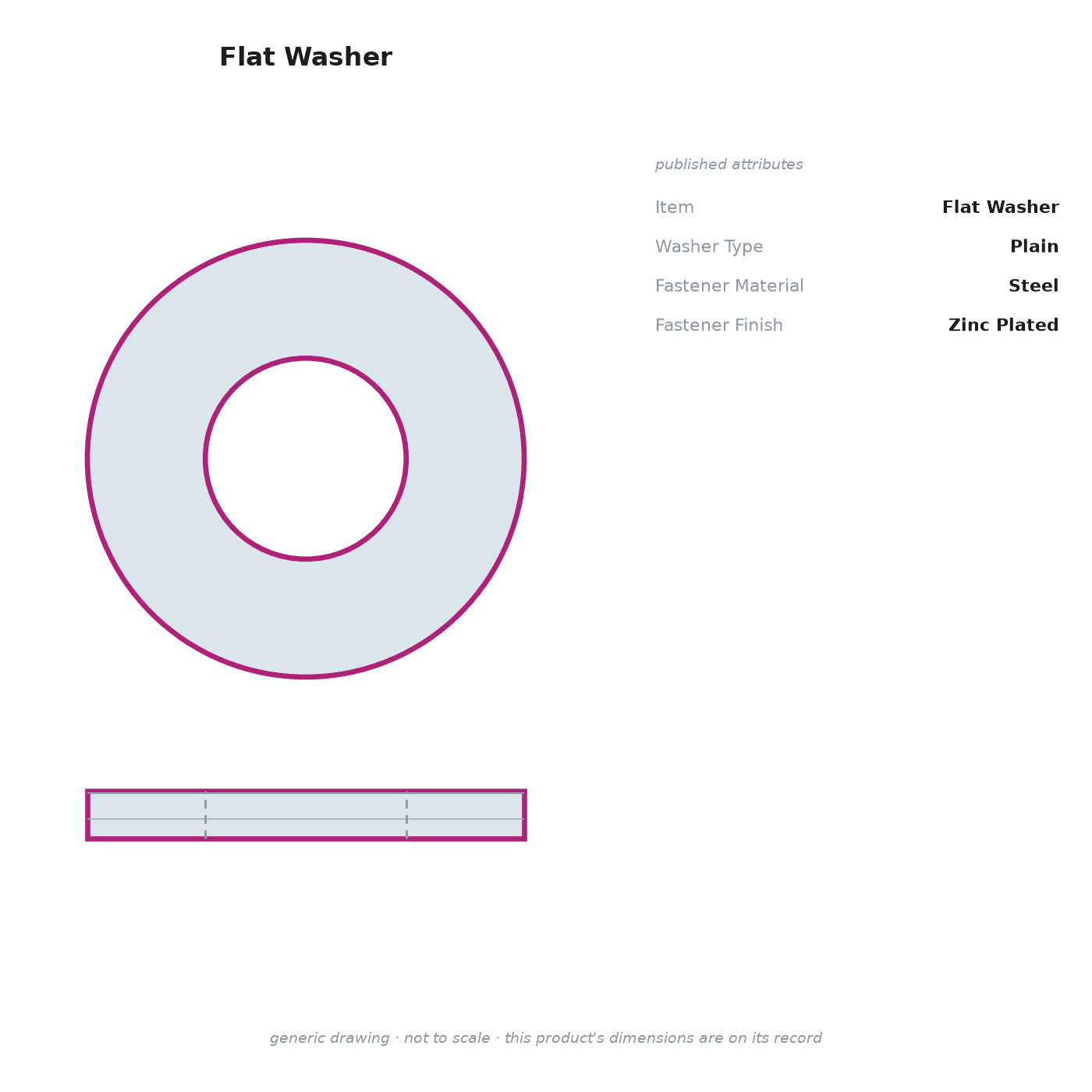This screenshot has width=1092, height=1092.
Task: Click the Fastener Finish label
Action: coord(718,325)
